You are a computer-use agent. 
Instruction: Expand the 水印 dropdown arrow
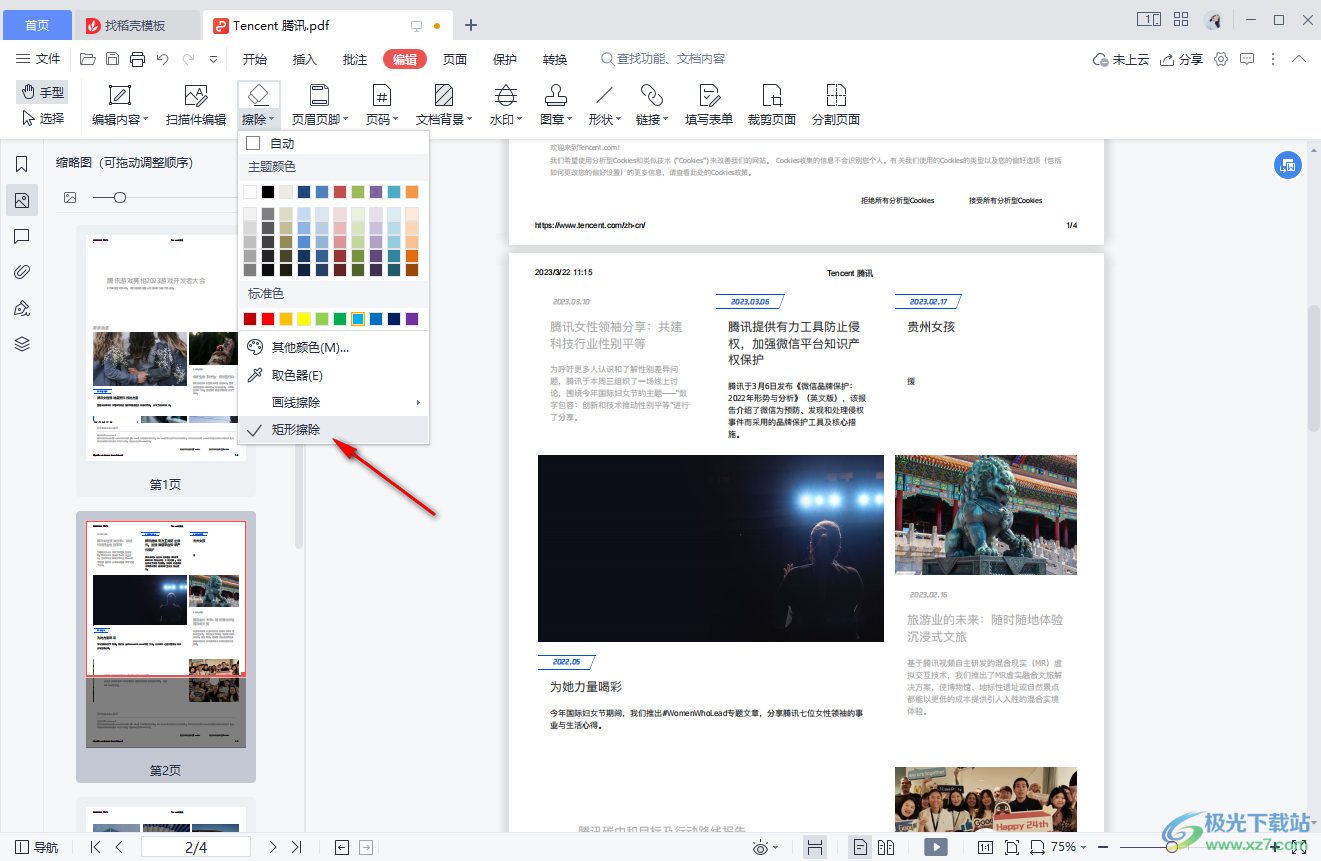521,121
